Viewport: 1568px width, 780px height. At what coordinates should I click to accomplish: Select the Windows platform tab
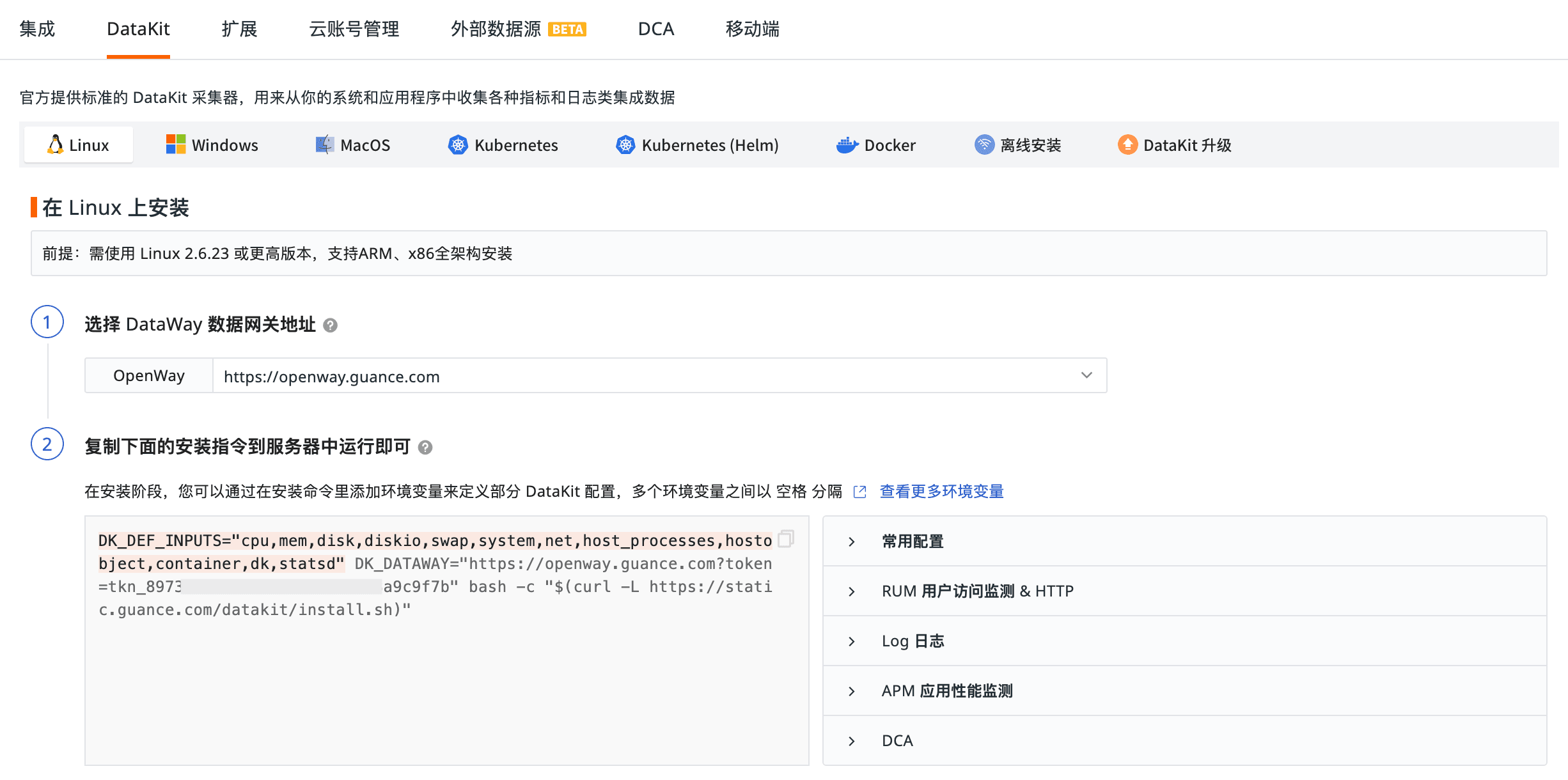[212, 145]
